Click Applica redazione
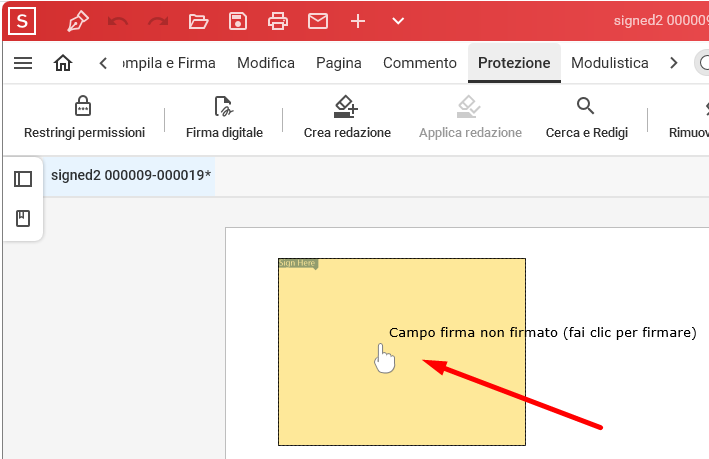The image size is (709, 459). (470, 118)
